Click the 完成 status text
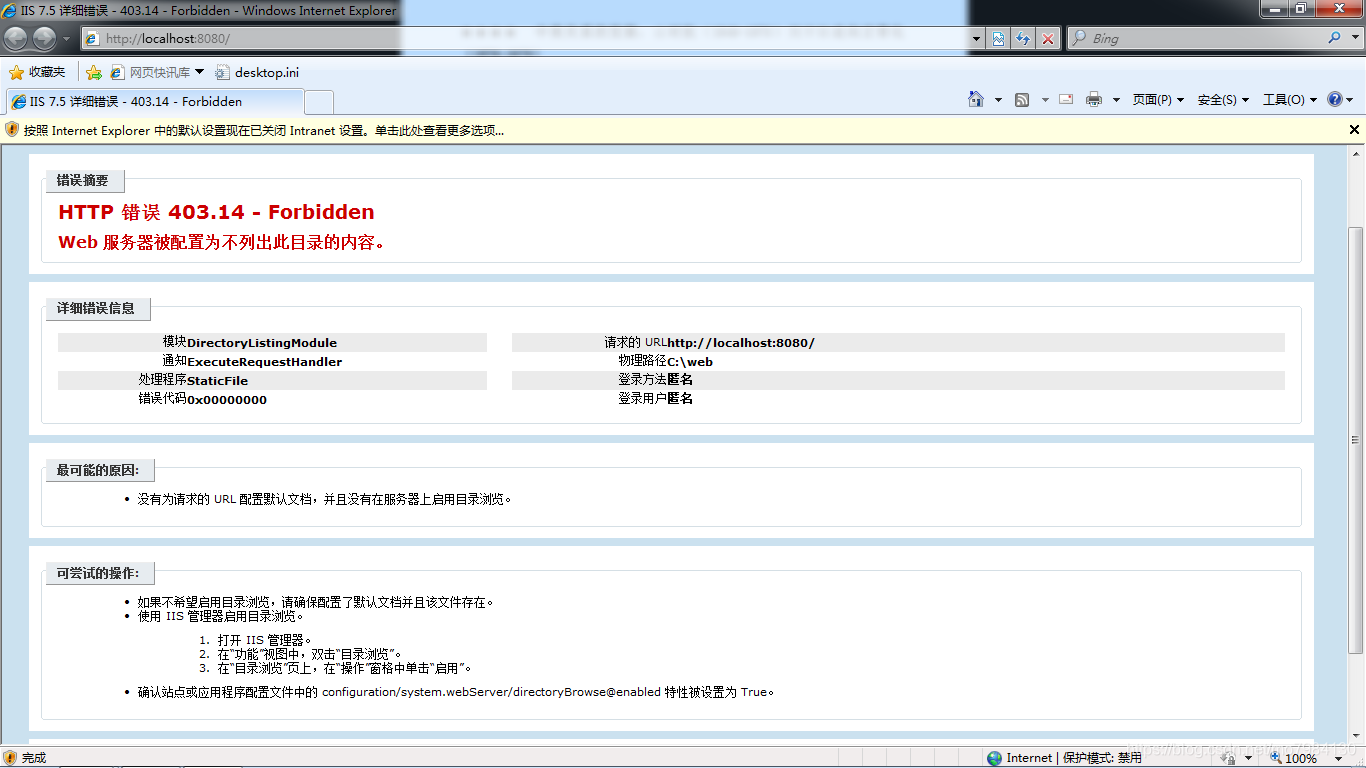Image resolution: width=1366 pixels, height=768 pixels. [34, 758]
